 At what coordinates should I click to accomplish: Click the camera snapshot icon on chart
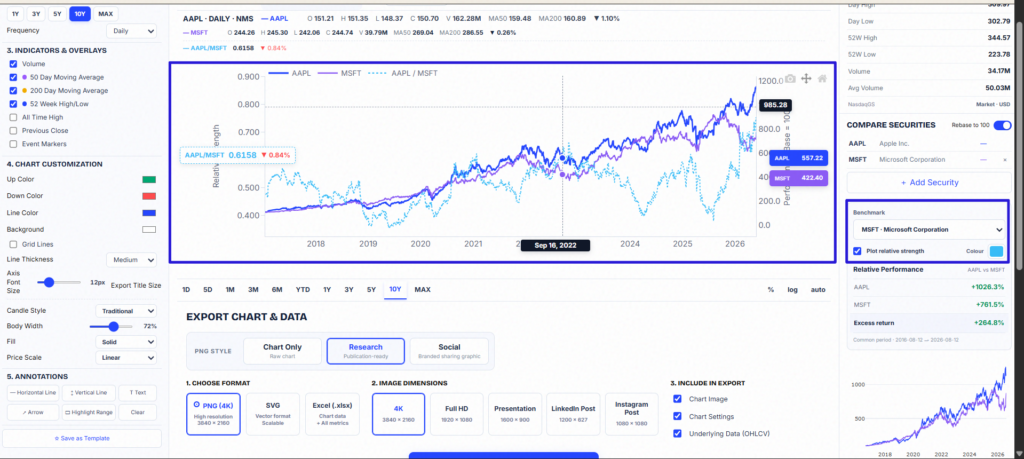(x=790, y=78)
